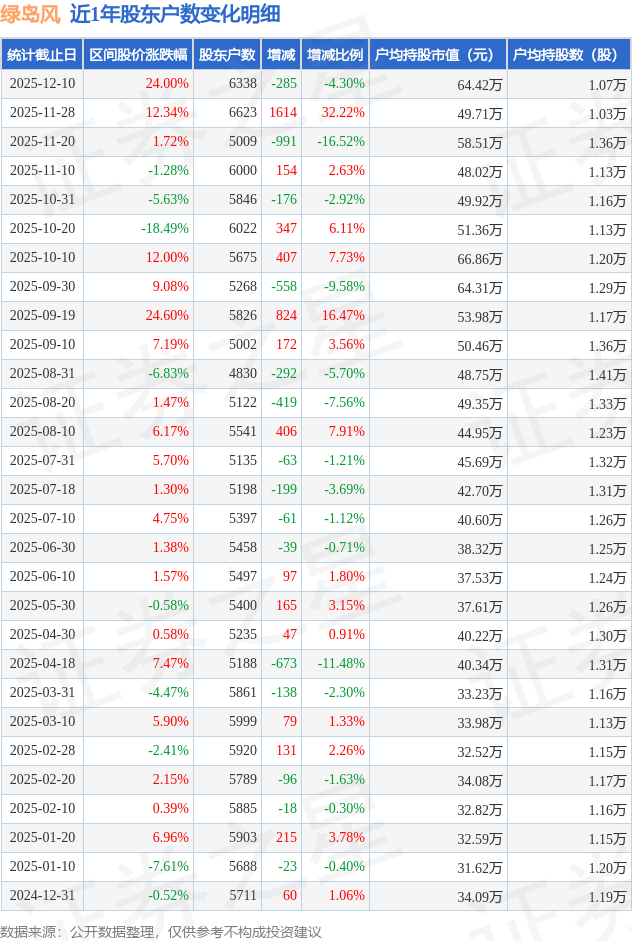
Task: Select the 2025-09-19 date cell
Action: point(42,316)
